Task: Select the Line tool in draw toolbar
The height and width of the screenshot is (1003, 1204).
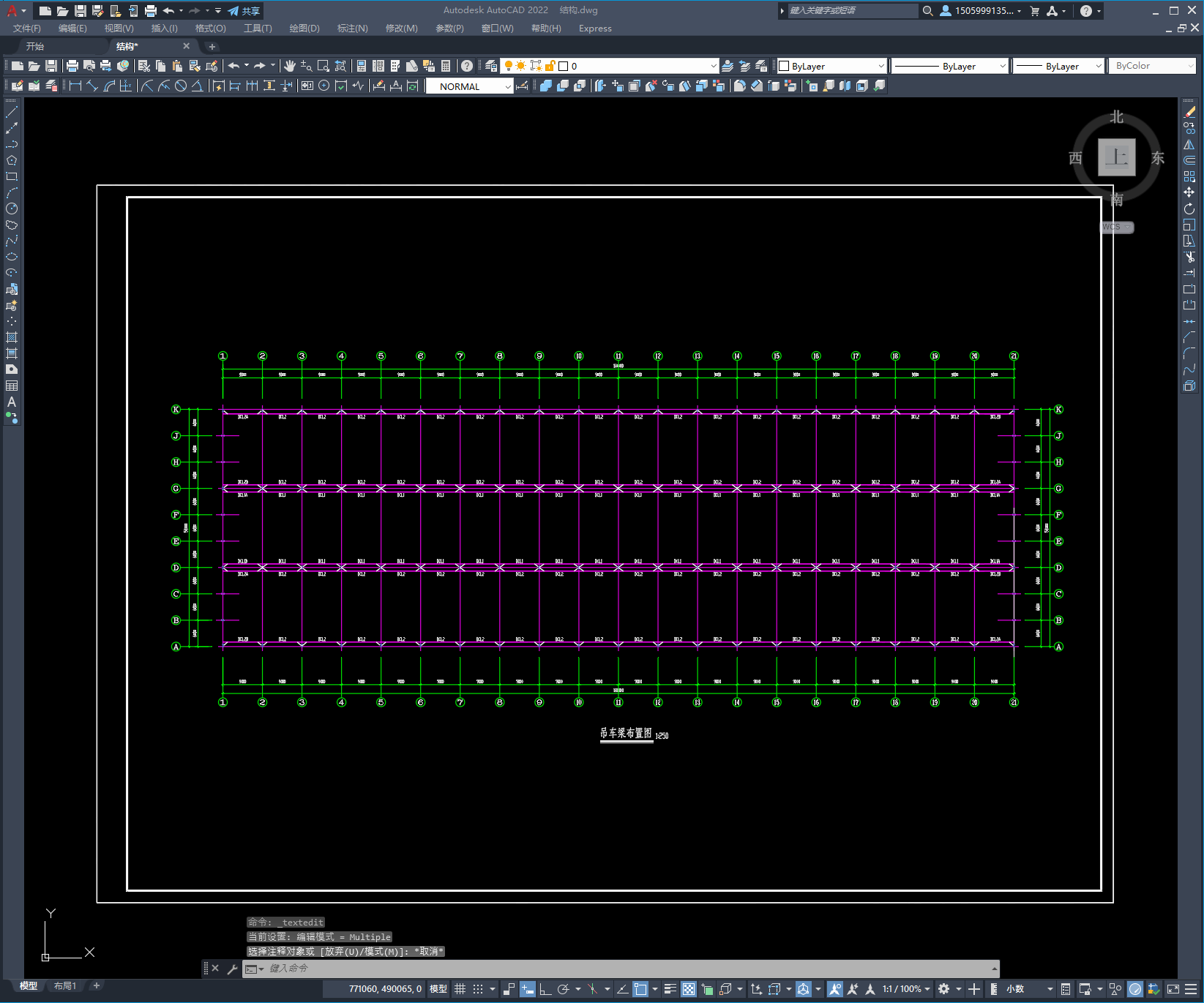Action: (12, 112)
